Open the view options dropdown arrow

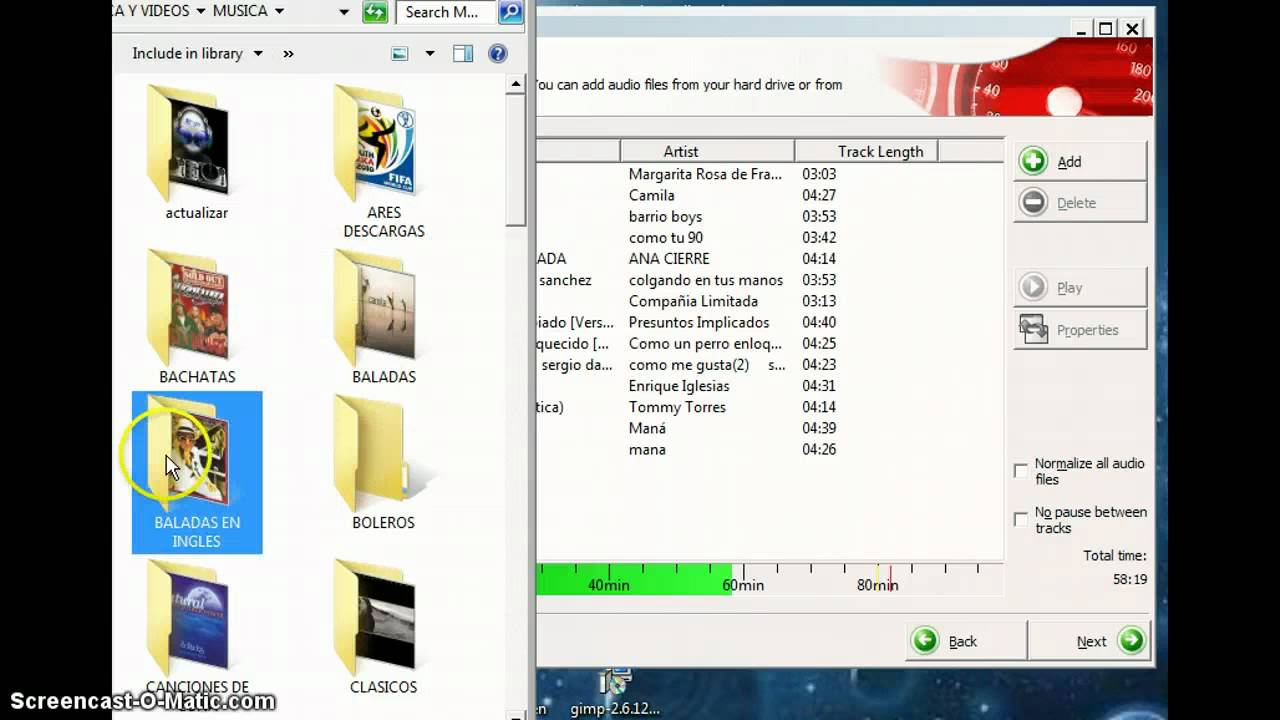(430, 54)
